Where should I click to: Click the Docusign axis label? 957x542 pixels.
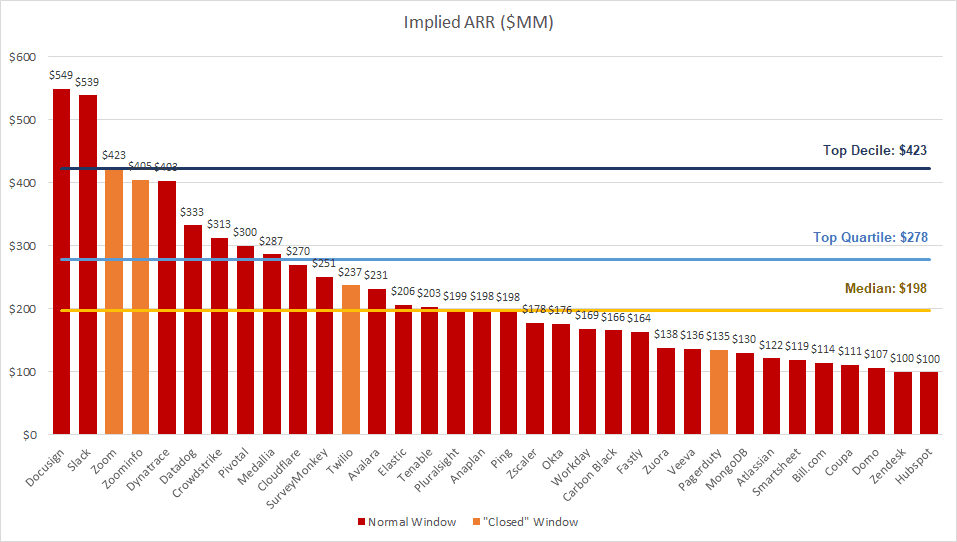45,468
